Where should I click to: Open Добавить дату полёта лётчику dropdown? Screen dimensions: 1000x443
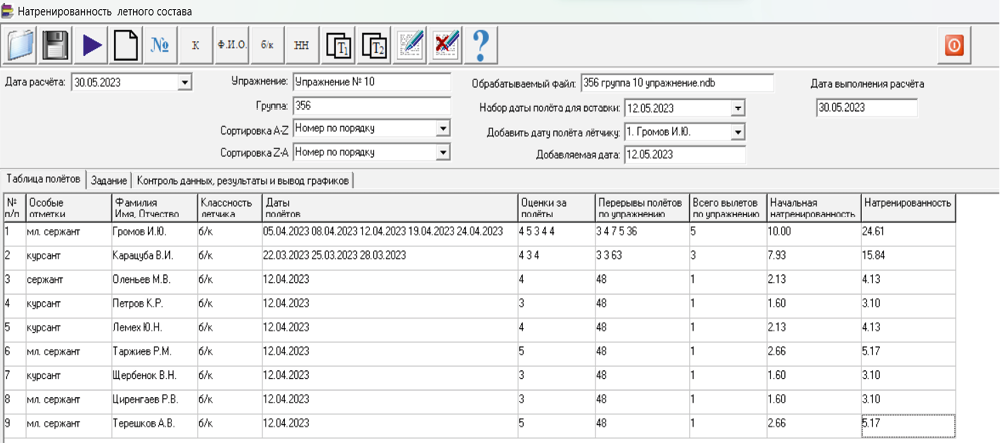click(738, 132)
